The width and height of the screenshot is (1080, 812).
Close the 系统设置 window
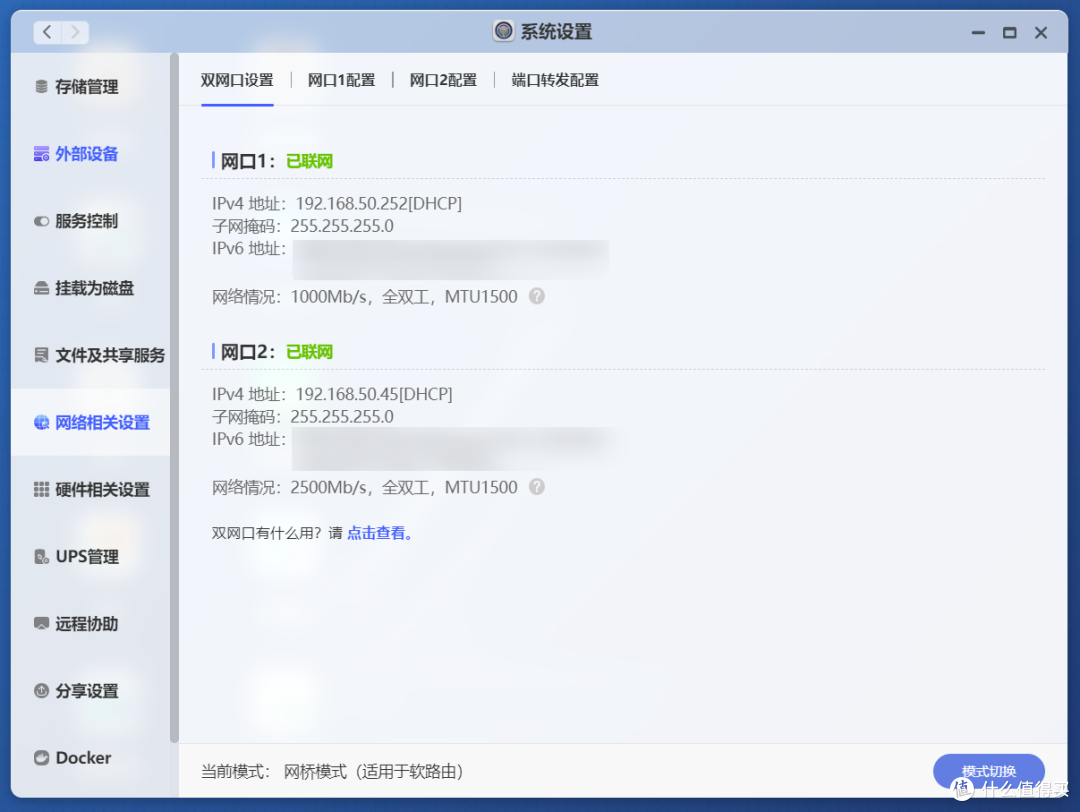(x=1041, y=32)
